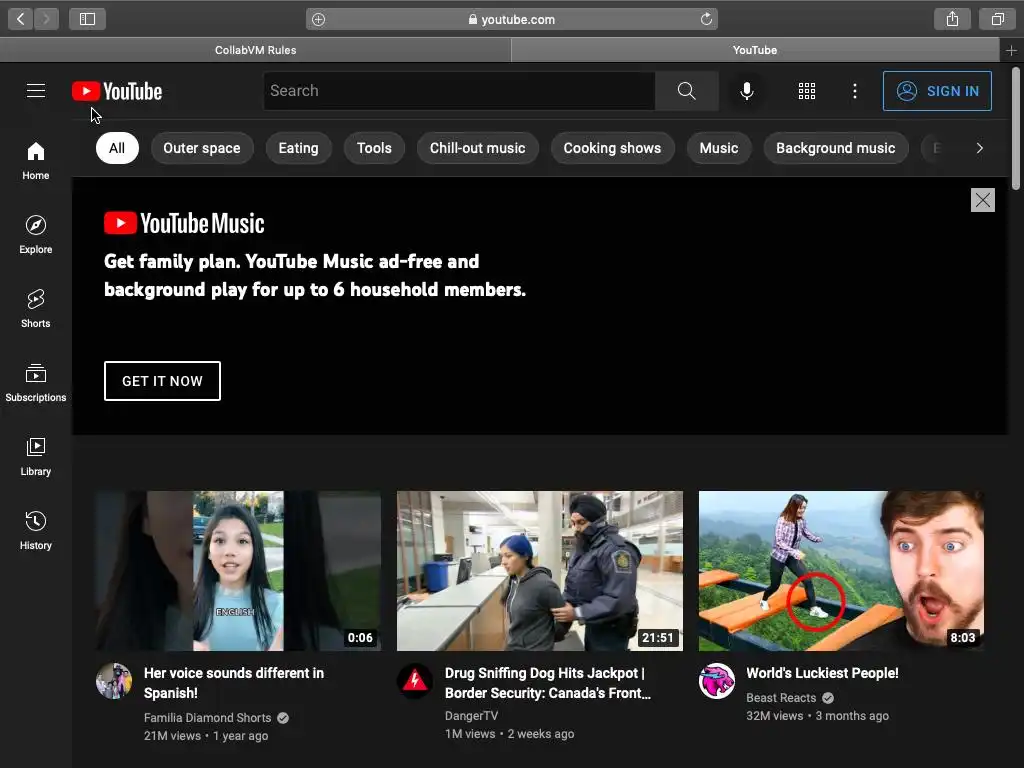Open DangerTV channel name
This screenshot has width=1024, height=768.
(x=472, y=716)
